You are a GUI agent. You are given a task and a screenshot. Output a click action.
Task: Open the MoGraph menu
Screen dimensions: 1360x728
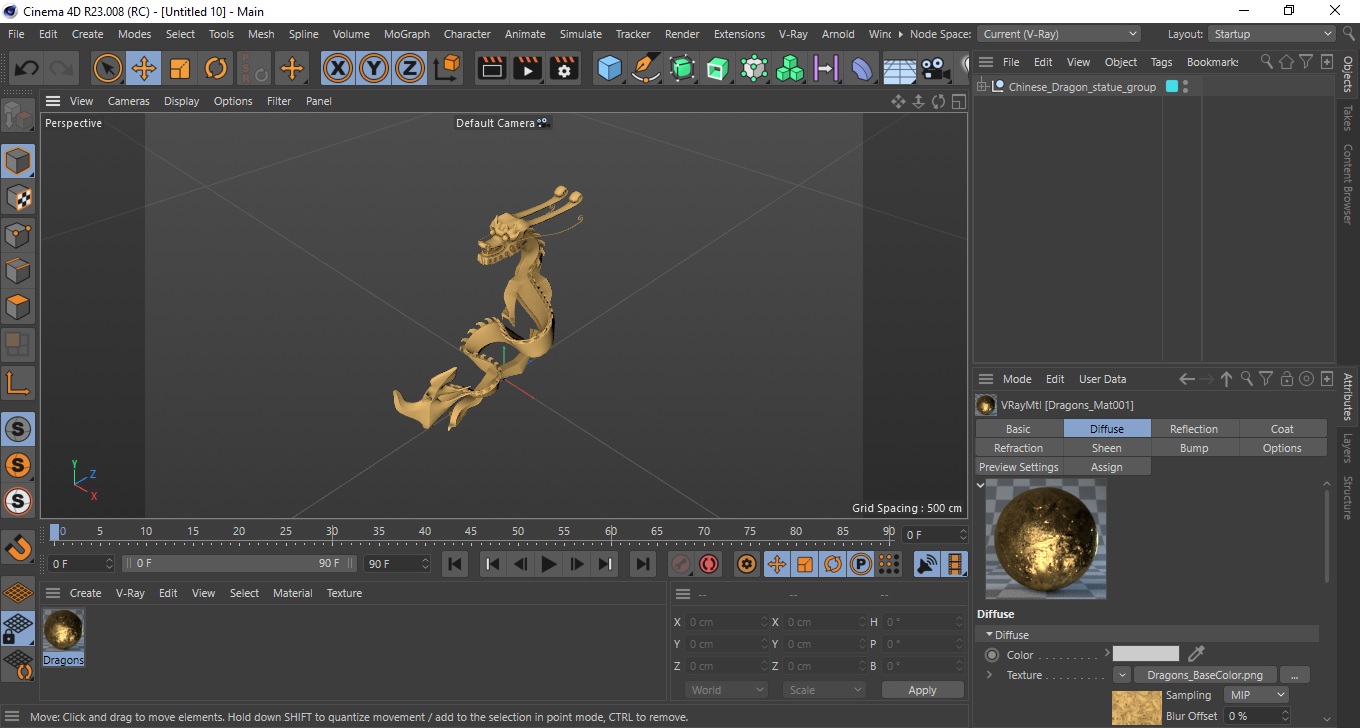pos(406,34)
